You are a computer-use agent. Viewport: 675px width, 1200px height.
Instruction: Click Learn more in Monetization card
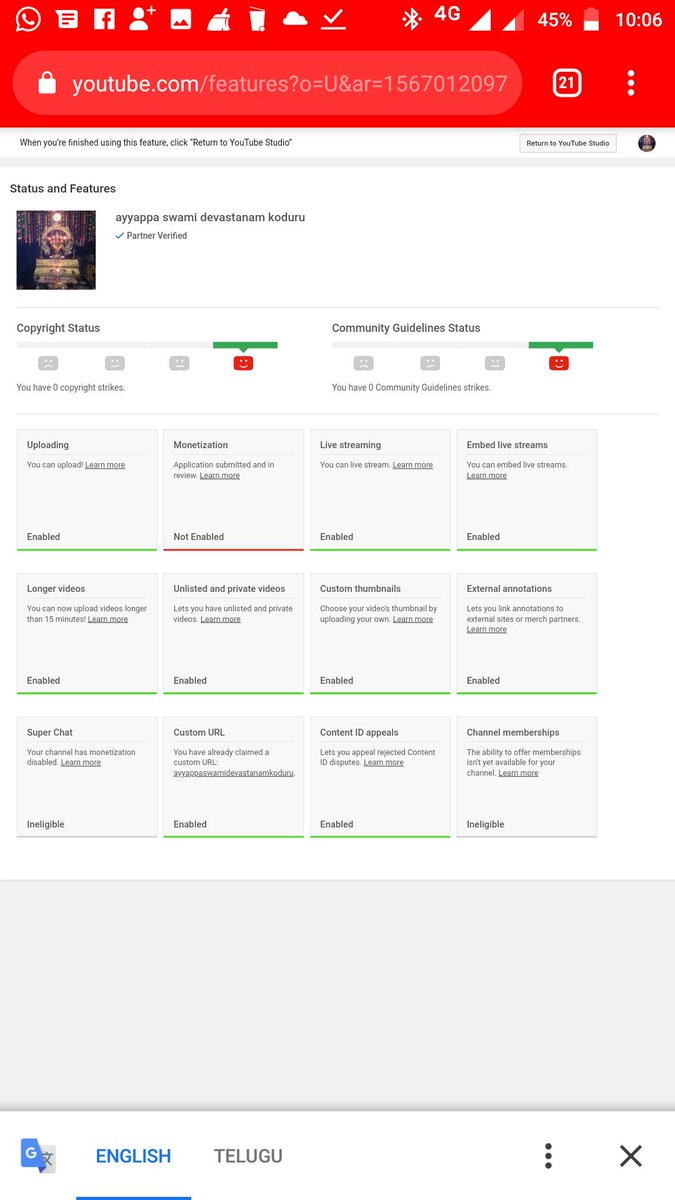coord(220,476)
